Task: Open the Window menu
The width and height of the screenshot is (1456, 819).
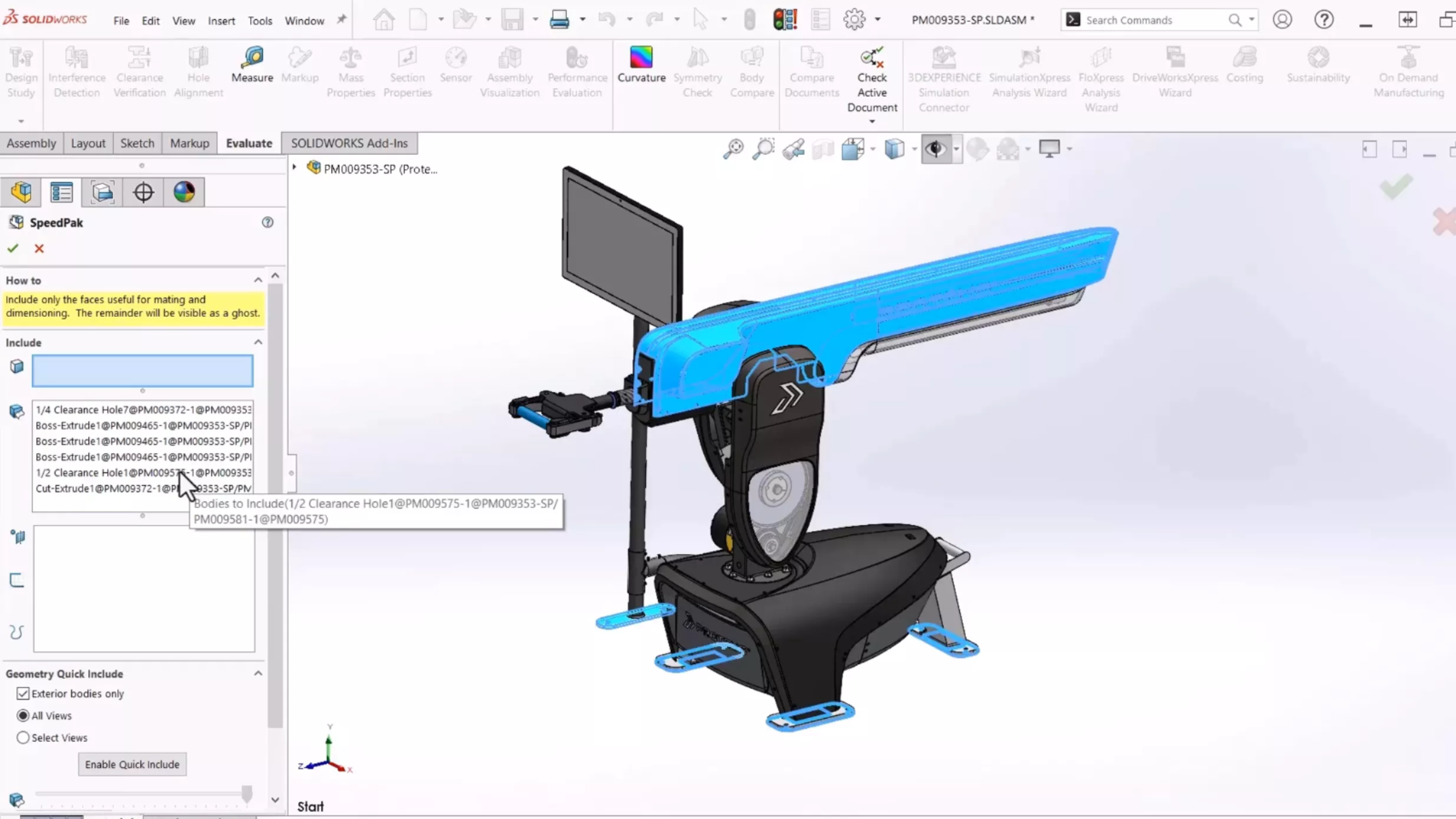Action: [x=304, y=21]
